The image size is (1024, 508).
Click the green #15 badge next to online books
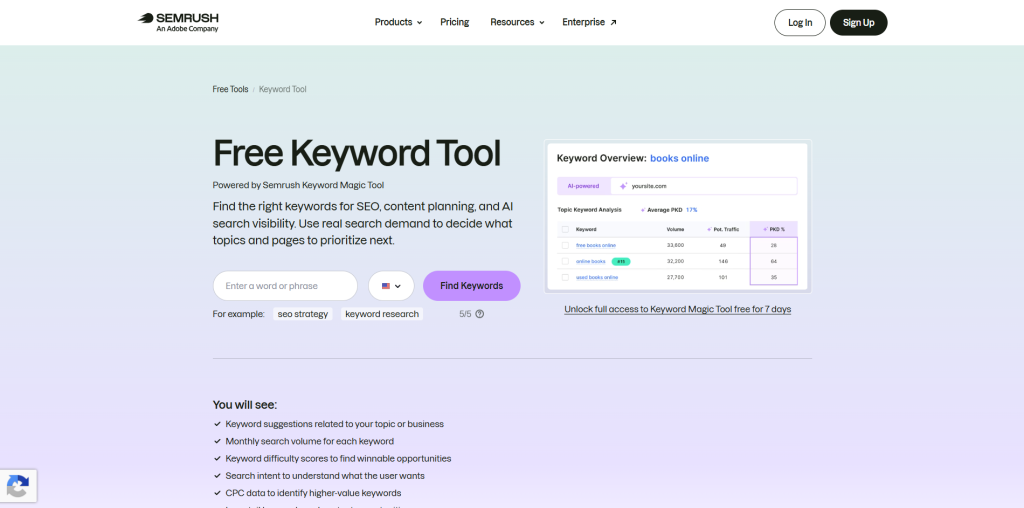click(x=621, y=261)
